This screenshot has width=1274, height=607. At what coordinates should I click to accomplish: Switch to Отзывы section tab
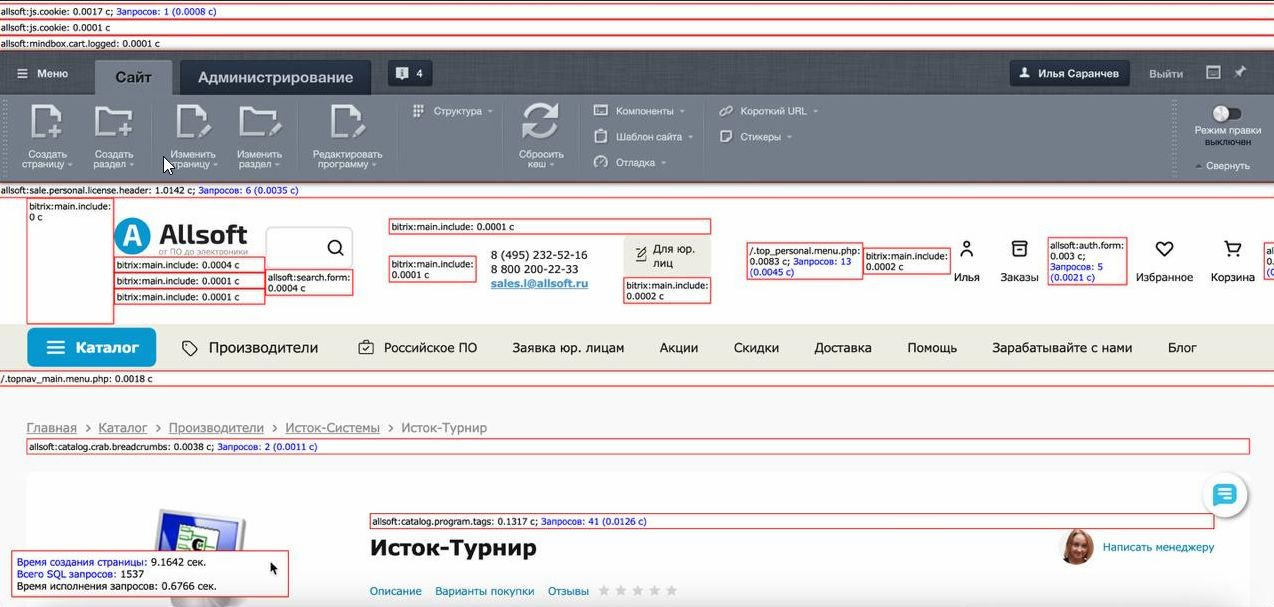point(568,591)
